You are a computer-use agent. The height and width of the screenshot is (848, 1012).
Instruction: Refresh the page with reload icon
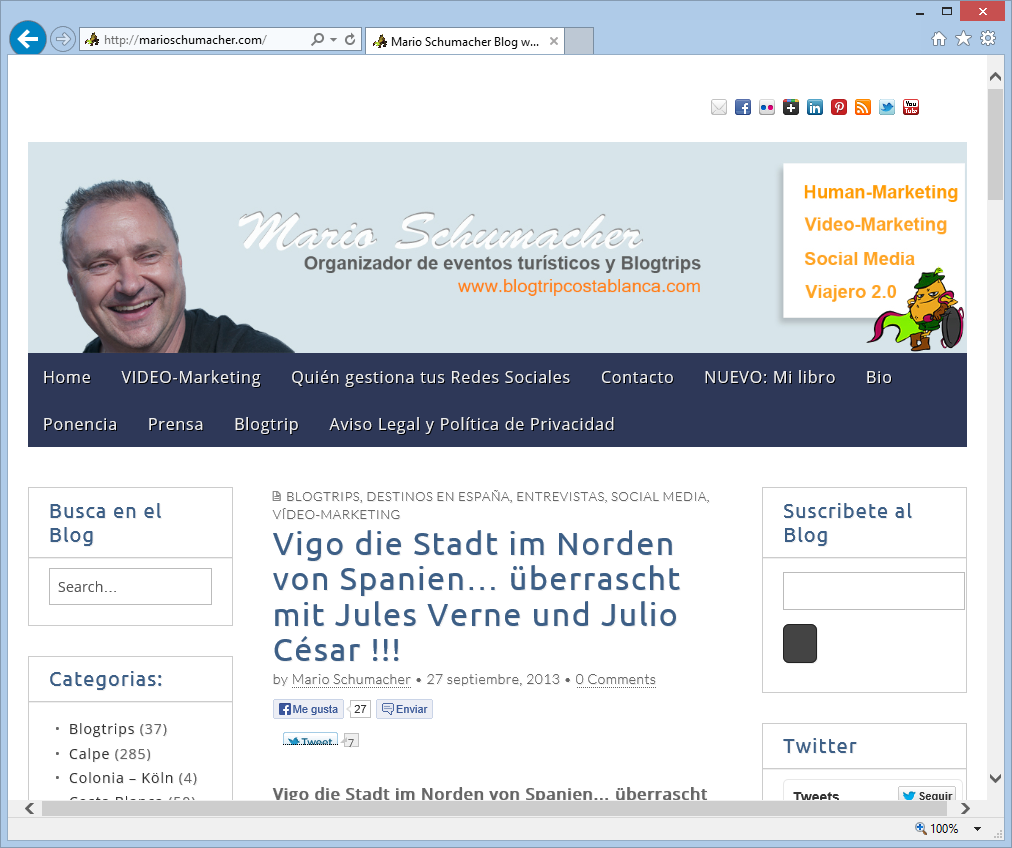tap(350, 39)
